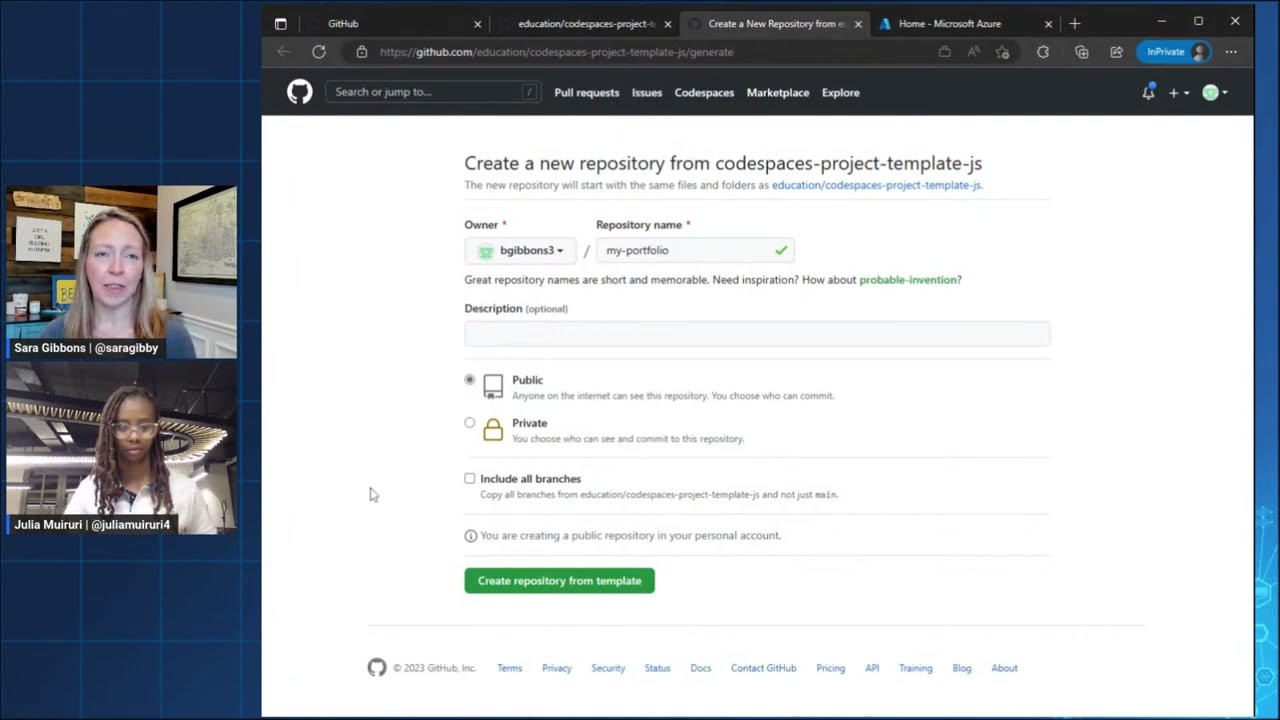This screenshot has height=720, width=1280.
Task: Open browser collections icon
Action: (1081, 52)
